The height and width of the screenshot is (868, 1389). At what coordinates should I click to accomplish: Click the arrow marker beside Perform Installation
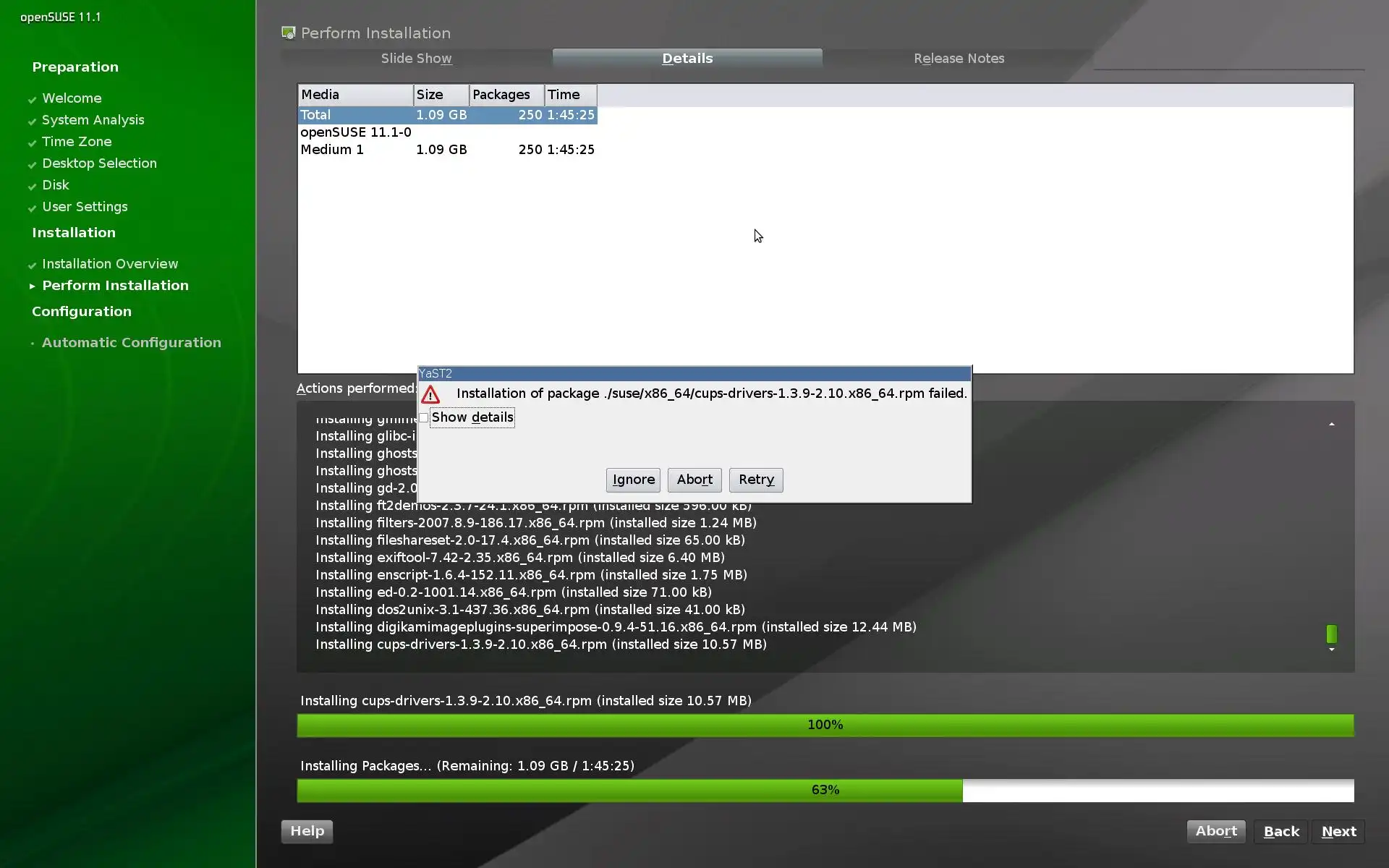click(x=32, y=286)
